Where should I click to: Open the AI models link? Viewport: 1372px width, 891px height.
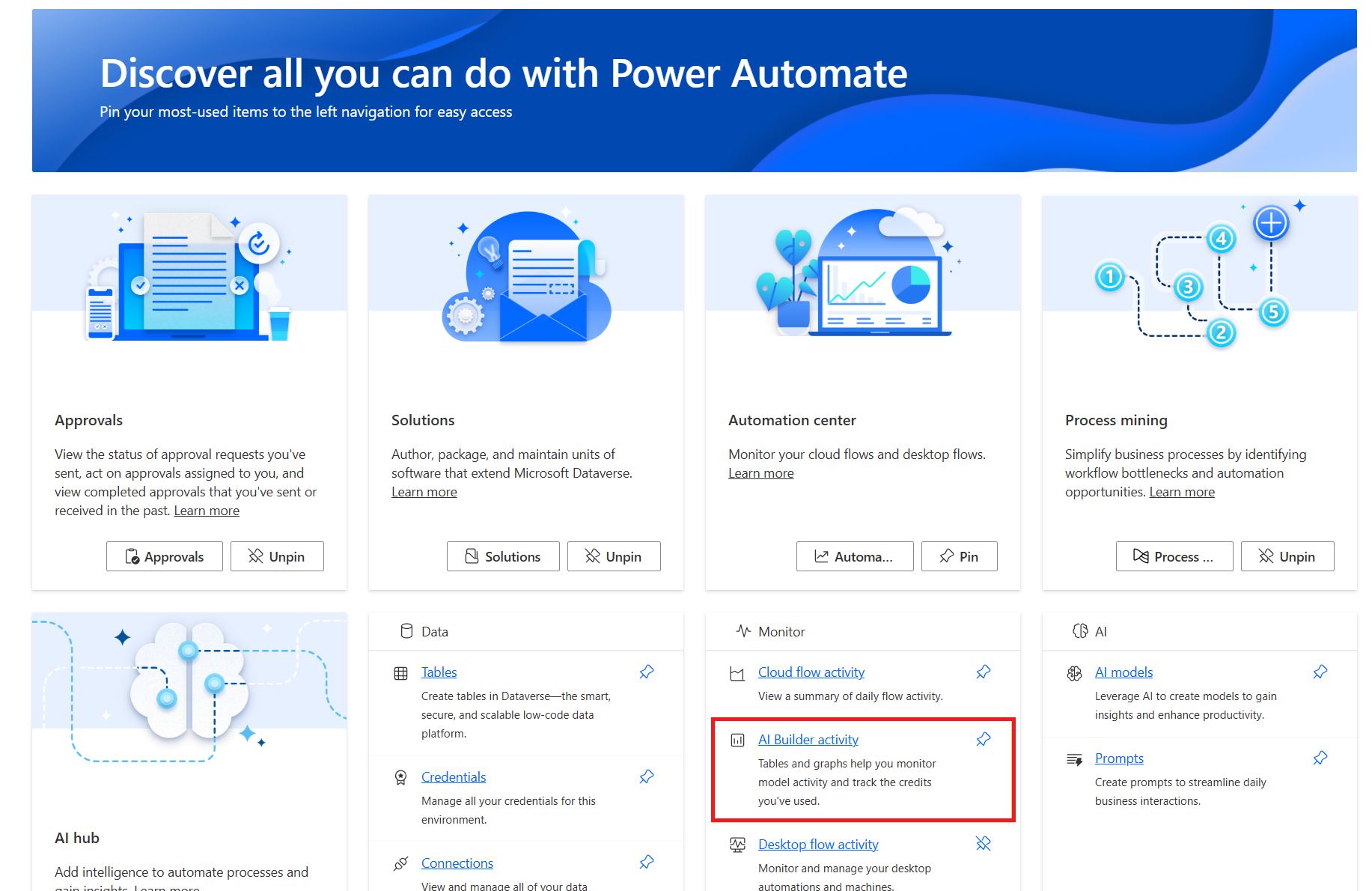[x=1123, y=672]
